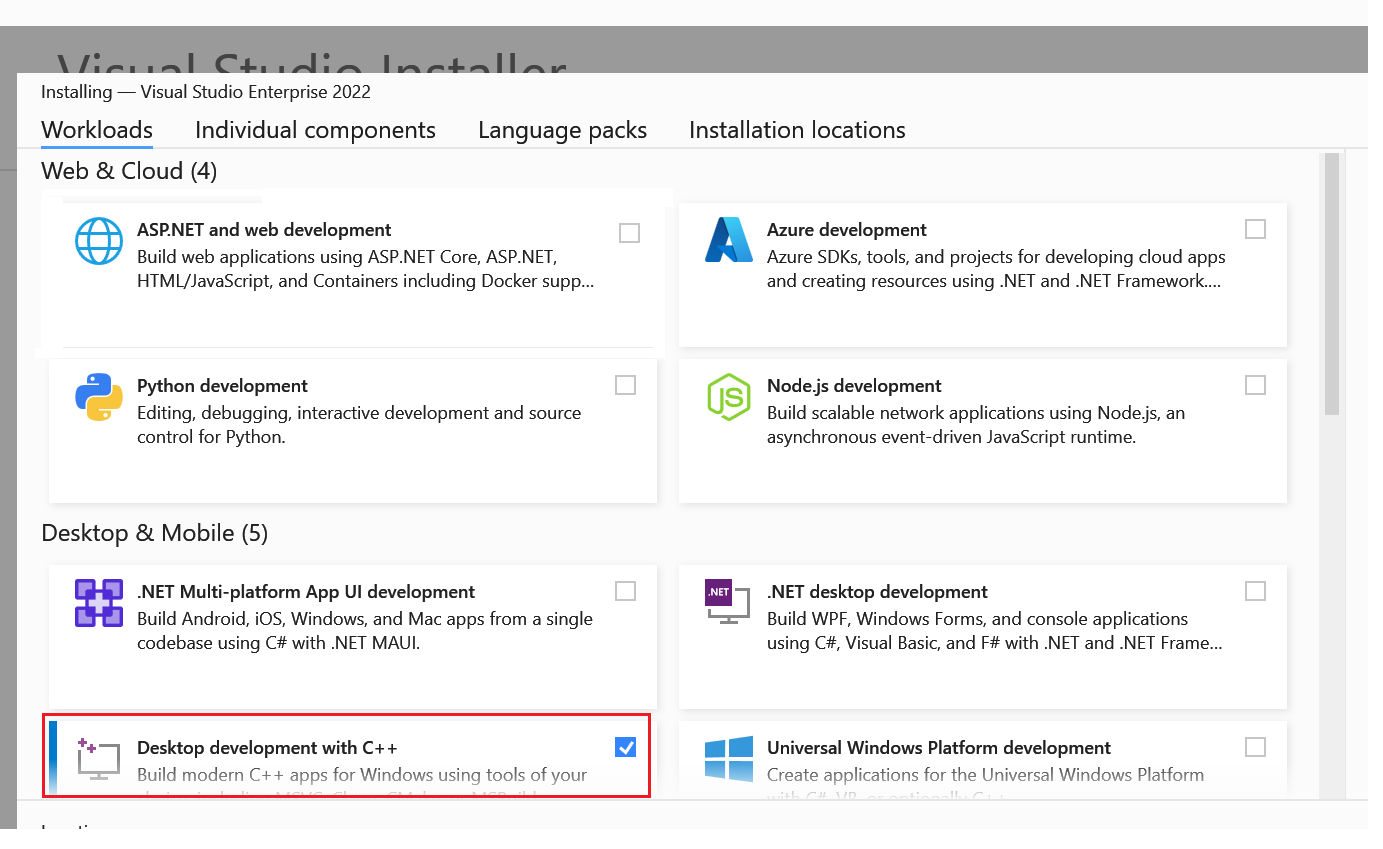Click the .NET desktop development icon
The width and height of the screenshot is (1383, 849).
click(x=728, y=602)
